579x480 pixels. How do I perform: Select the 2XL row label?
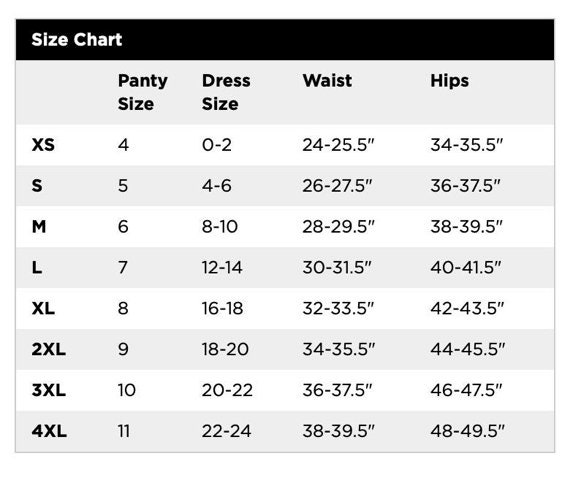tap(49, 349)
